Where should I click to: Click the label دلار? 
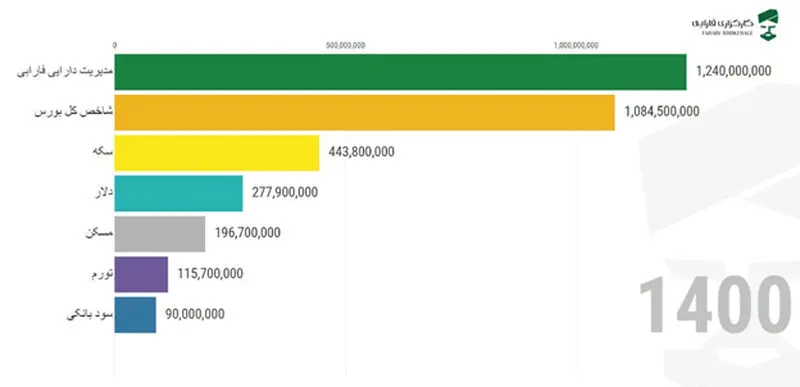coord(104,193)
